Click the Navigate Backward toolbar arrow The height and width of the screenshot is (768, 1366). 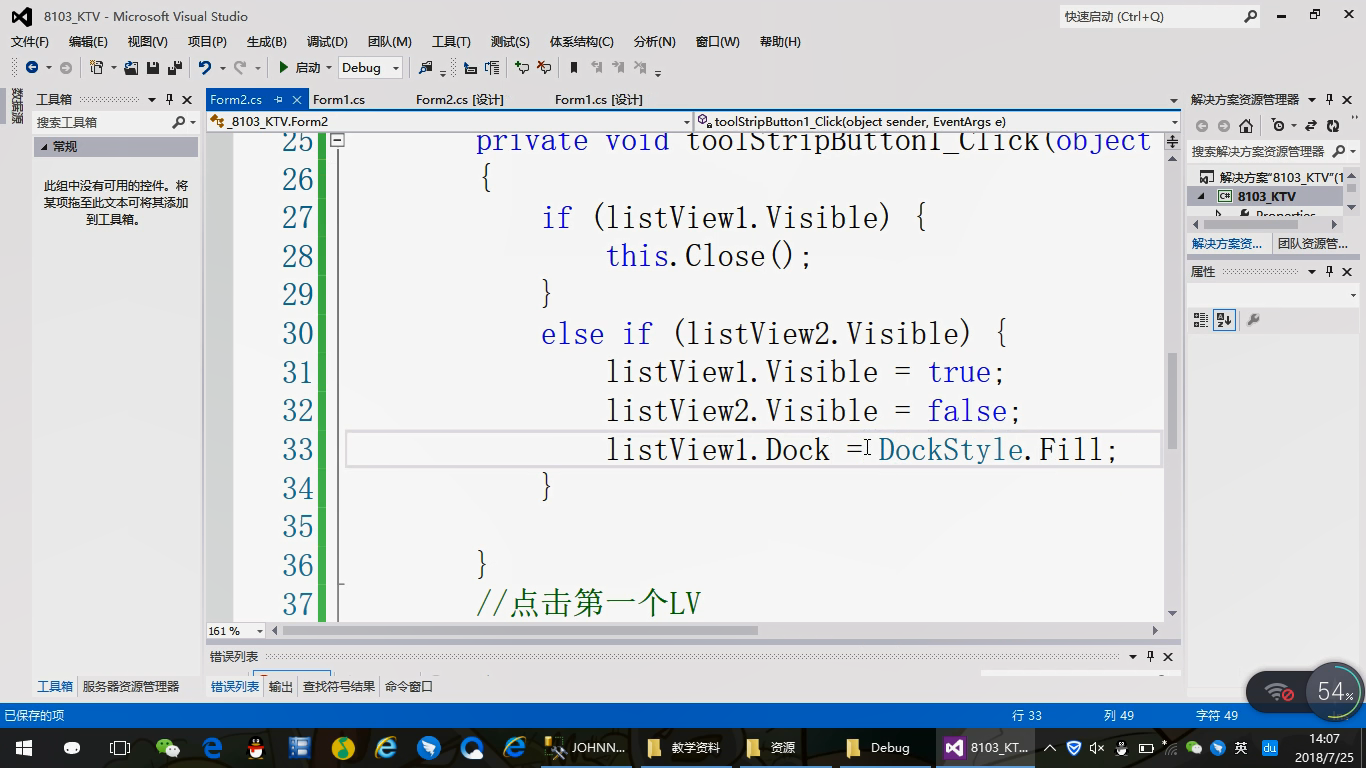pyautogui.click(x=32, y=68)
